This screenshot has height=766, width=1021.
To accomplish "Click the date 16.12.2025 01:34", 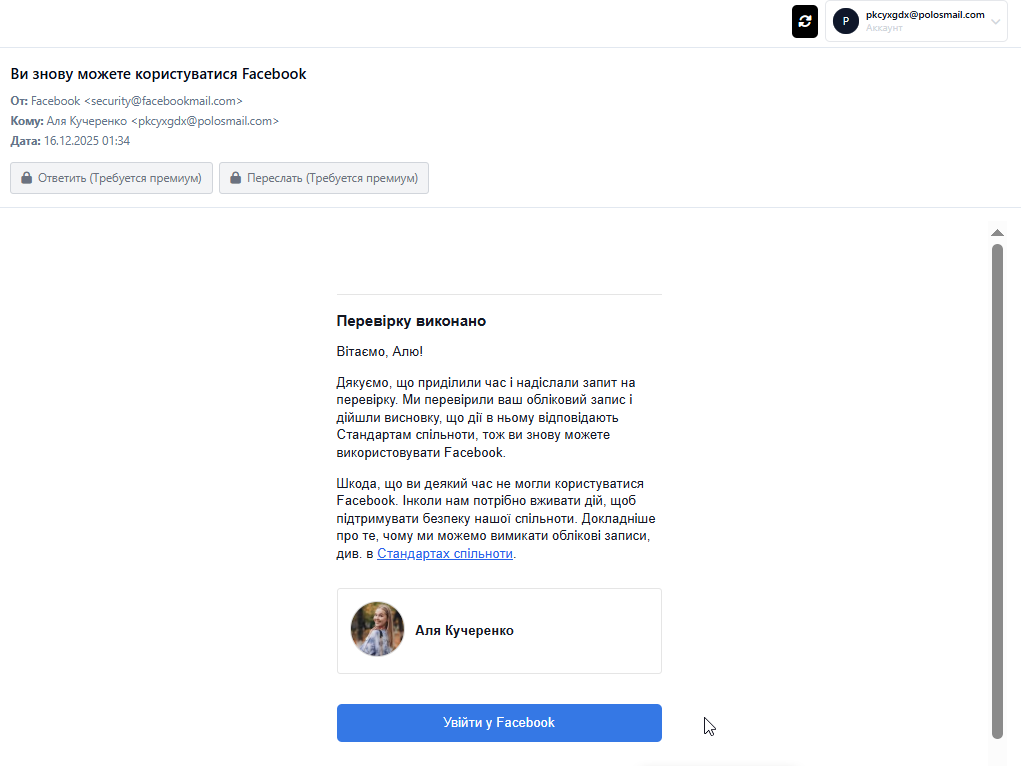I will click(86, 141).
